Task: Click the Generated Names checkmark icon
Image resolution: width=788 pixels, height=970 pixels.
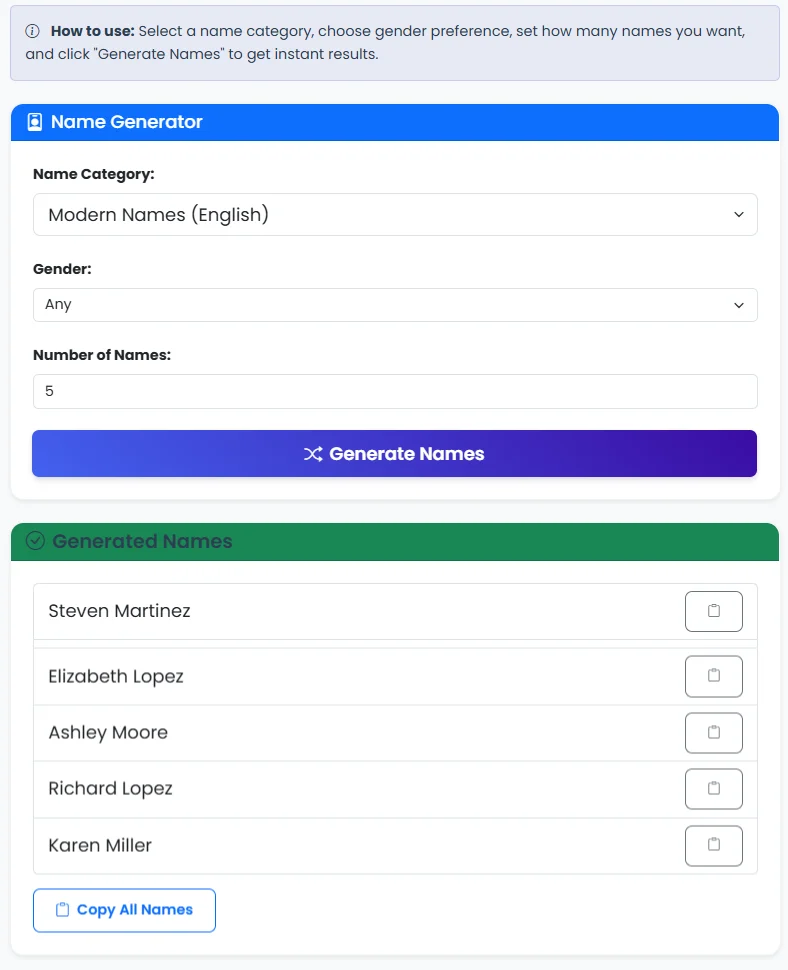Action: (x=35, y=541)
